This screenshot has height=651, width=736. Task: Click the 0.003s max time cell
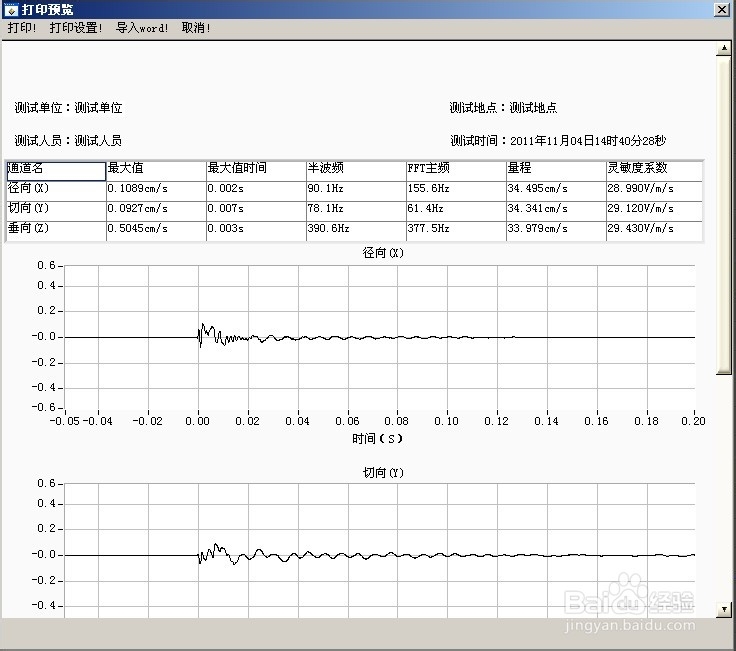coord(256,231)
